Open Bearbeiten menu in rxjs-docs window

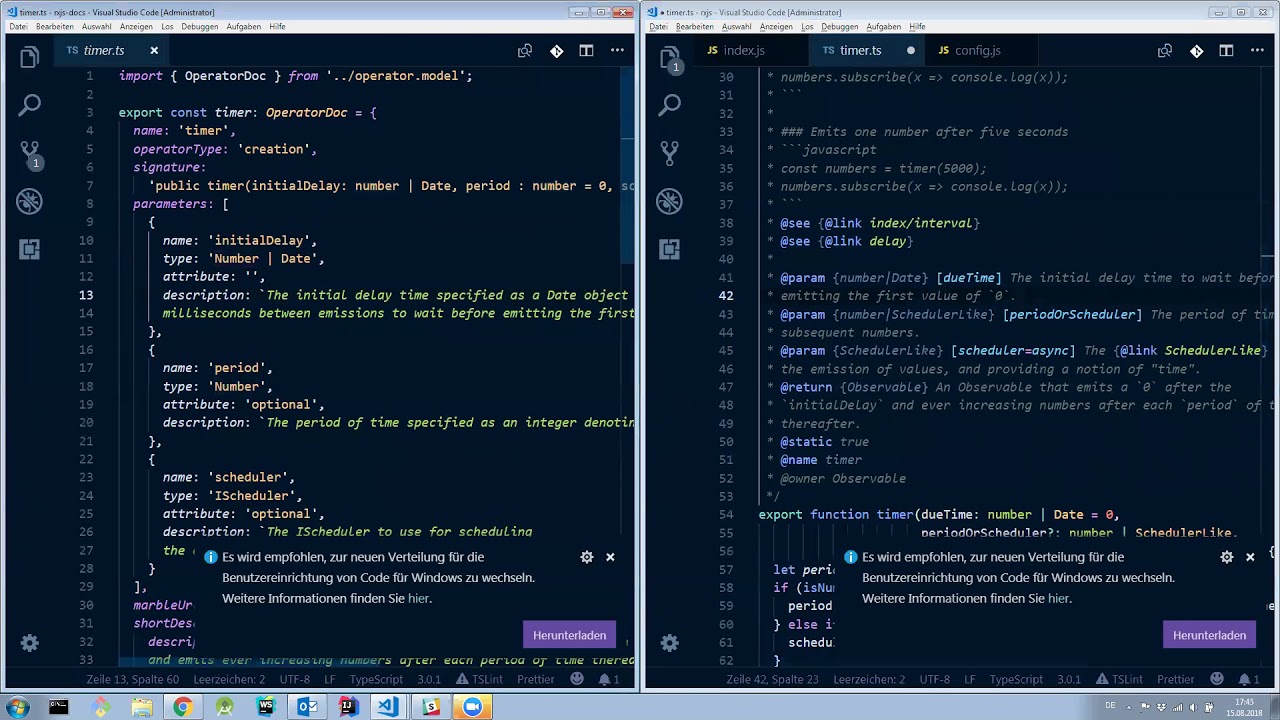tap(55, 26)
